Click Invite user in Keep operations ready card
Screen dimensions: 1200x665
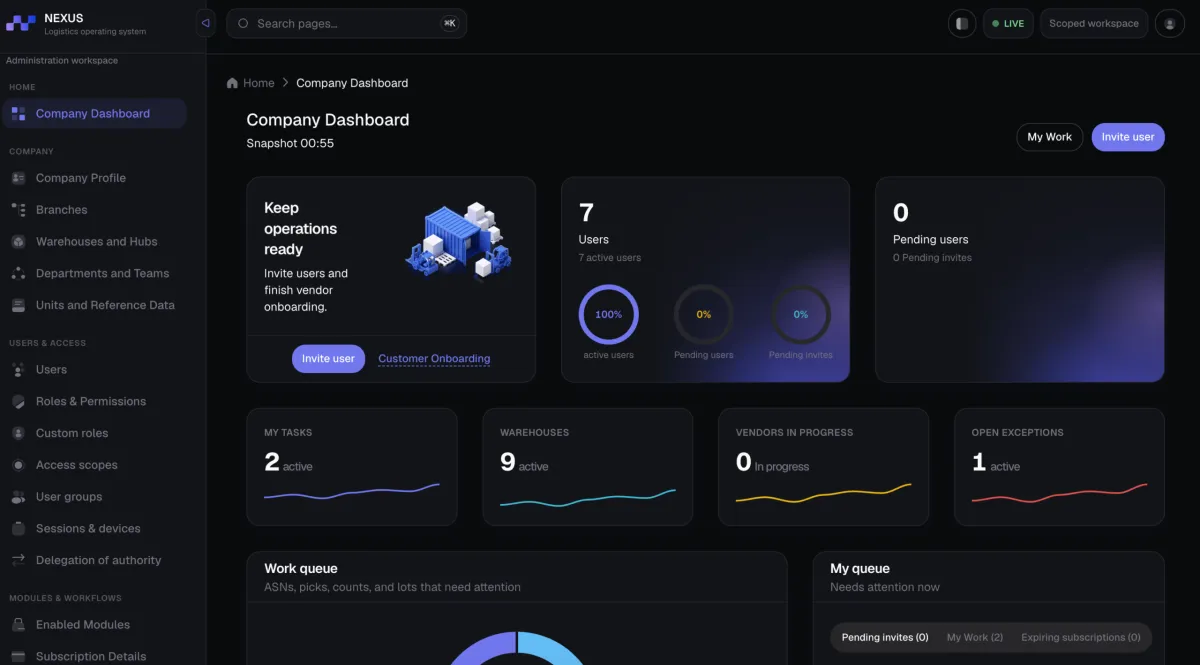click(x=328, y=358)
